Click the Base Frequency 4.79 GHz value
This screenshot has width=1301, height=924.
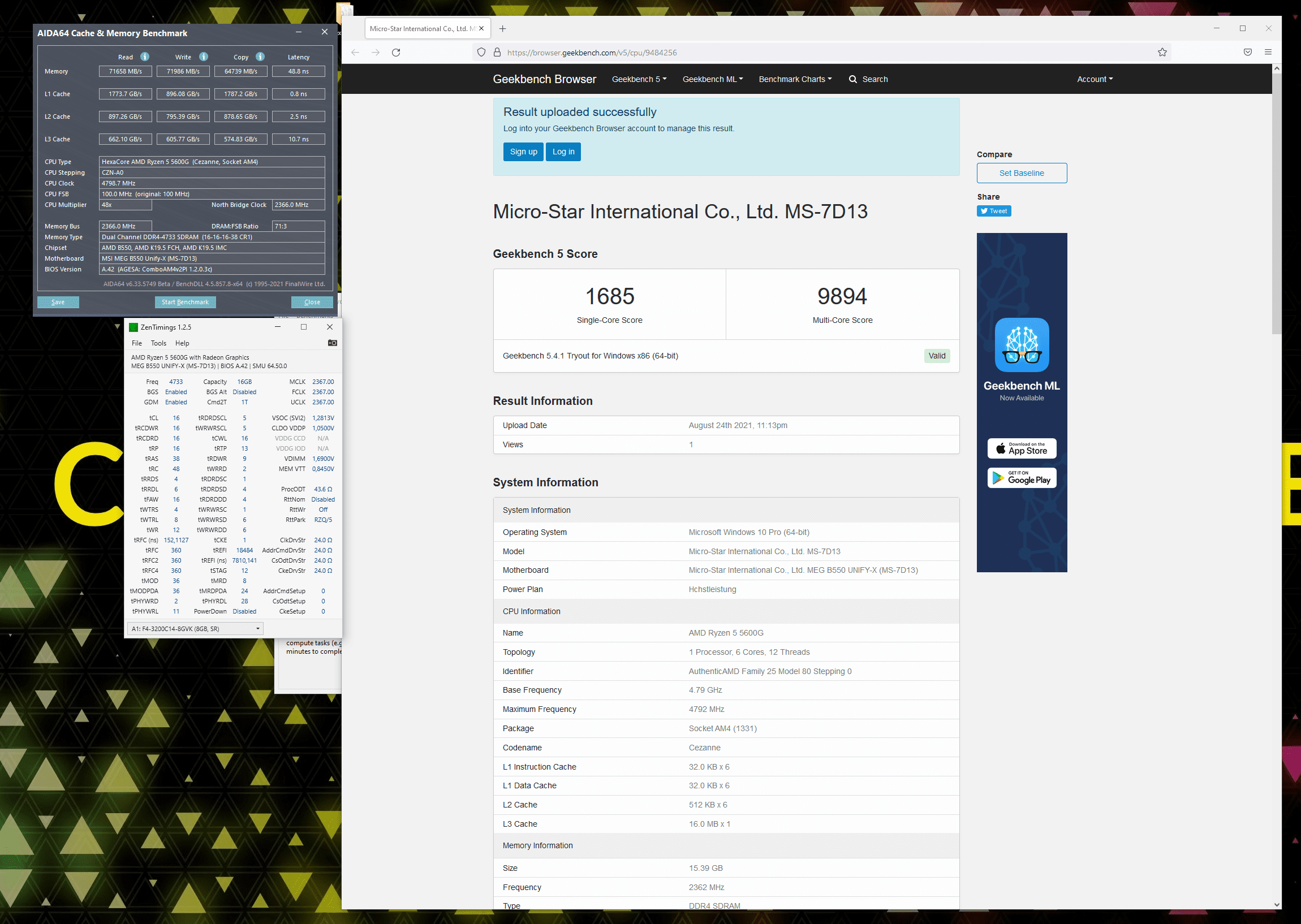click(x=705, y=689)
